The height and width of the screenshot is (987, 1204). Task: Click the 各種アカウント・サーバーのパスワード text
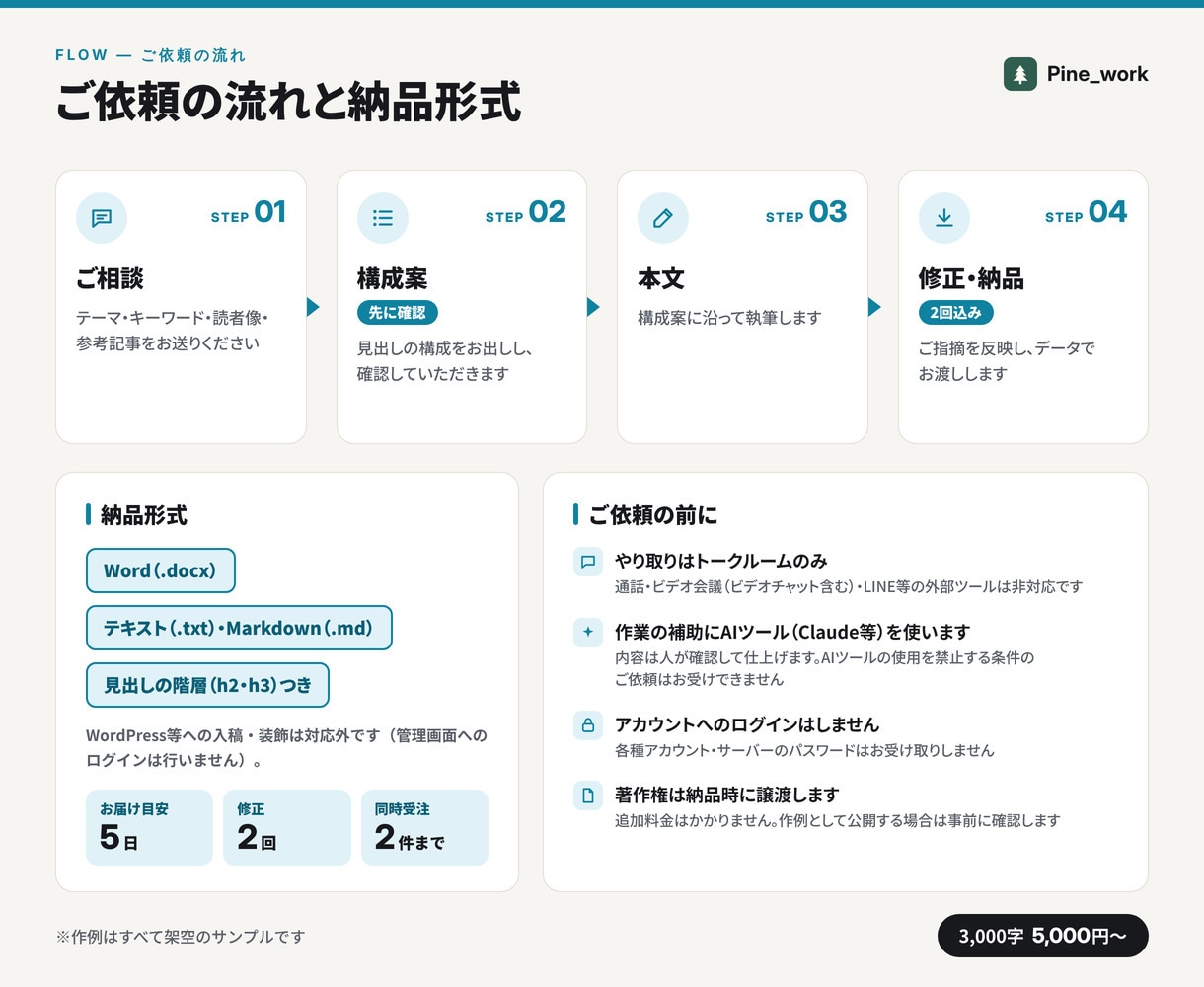pyautogui.click(x=804, y=750)
